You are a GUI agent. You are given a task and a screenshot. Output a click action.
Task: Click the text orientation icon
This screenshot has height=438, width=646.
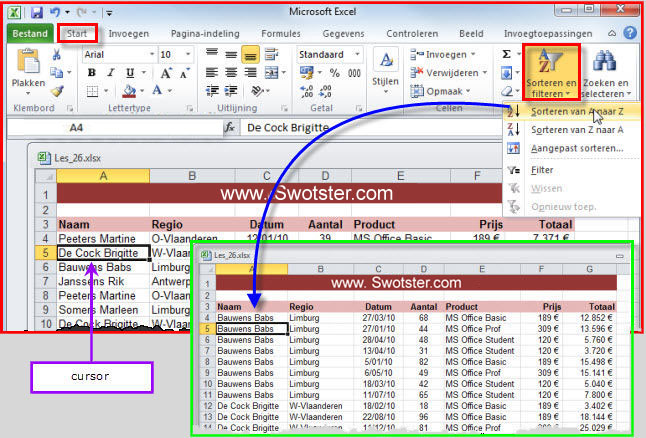pos(257,91)
